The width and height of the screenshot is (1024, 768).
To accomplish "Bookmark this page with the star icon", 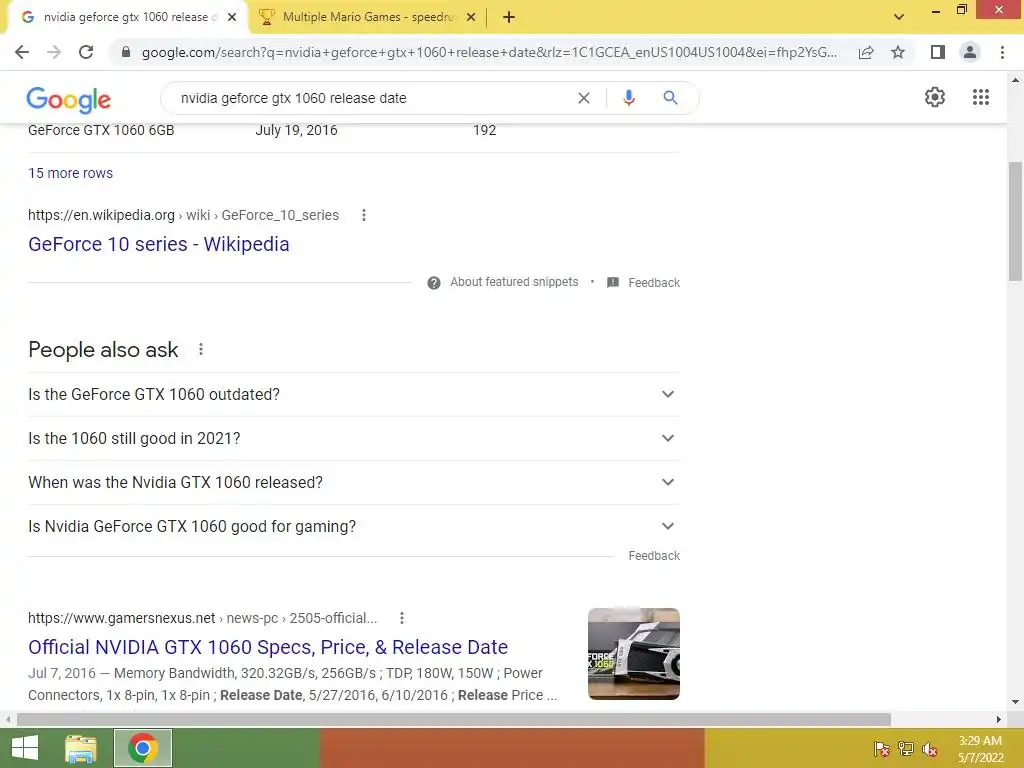I will [x=898, y=52].
